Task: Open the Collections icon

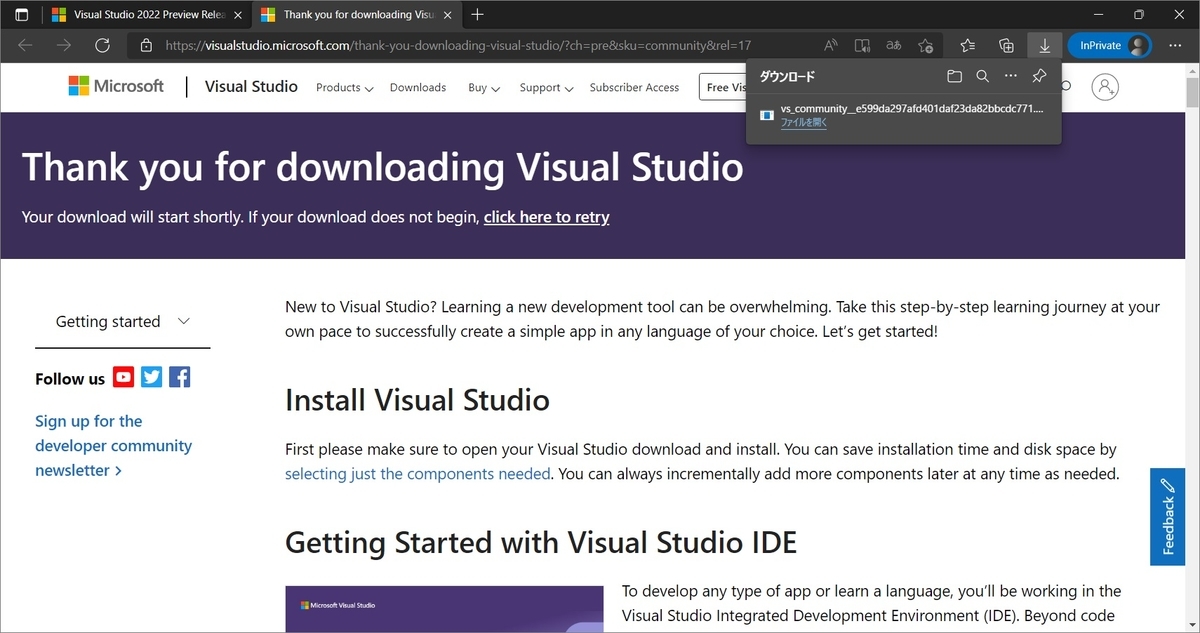Action: coord(1006,46)
